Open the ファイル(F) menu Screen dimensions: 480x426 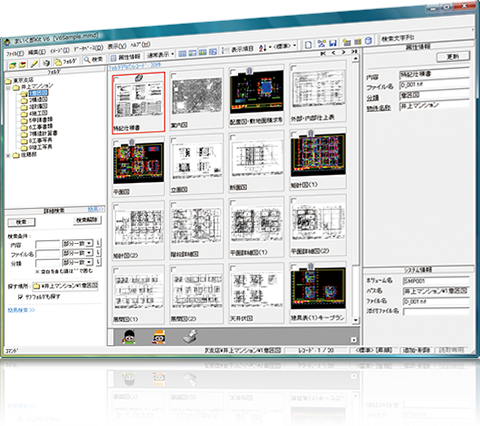pyautogui.click(x=15, y=54)
